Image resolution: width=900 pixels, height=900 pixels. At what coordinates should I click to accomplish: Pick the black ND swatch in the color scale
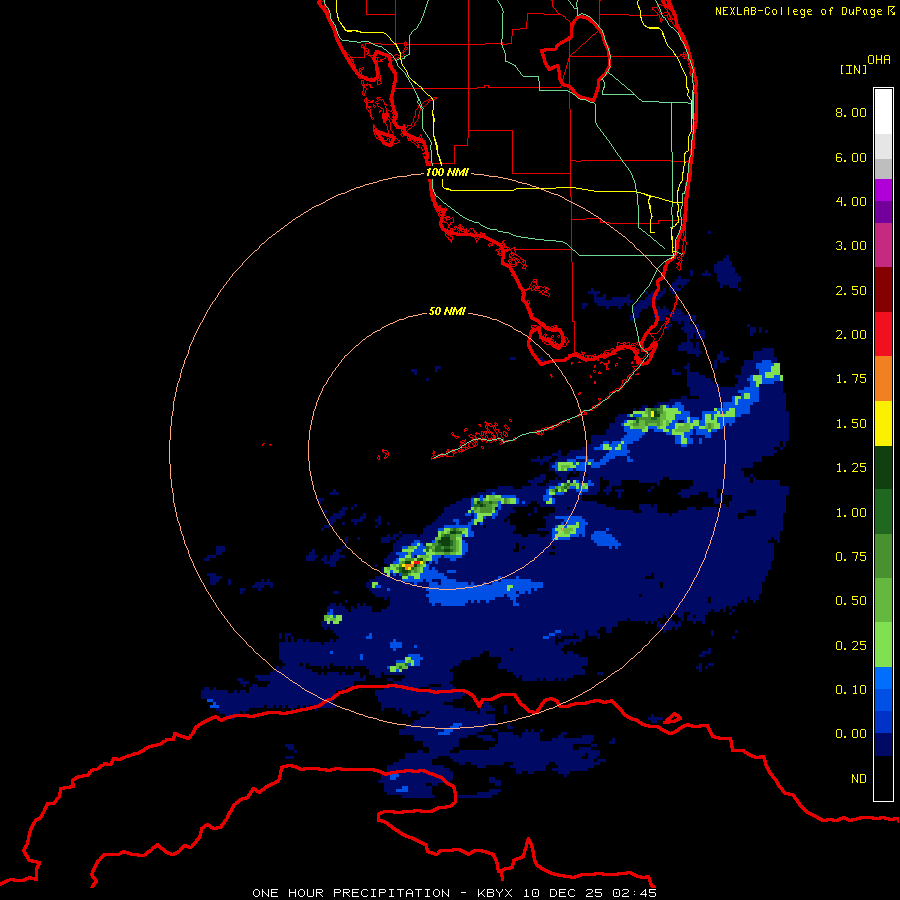(883, 778)
